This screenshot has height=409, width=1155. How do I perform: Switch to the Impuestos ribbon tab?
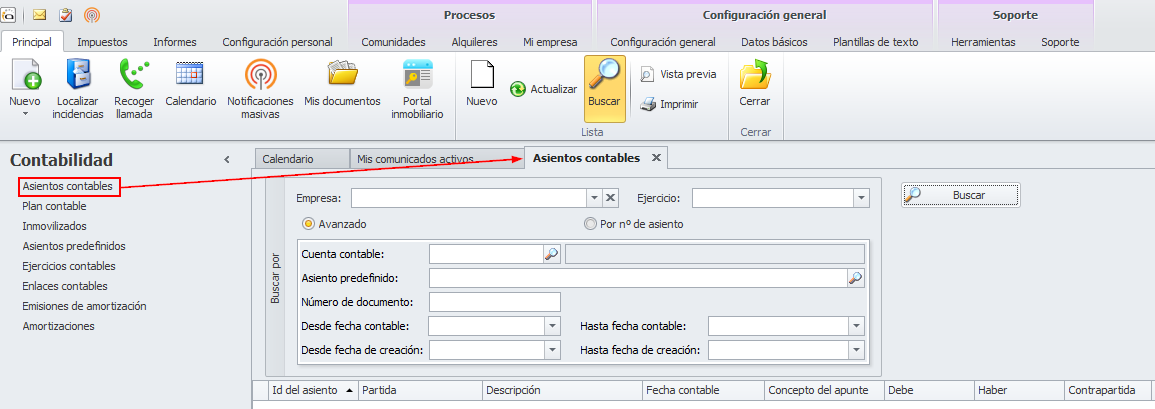point(102,42)
